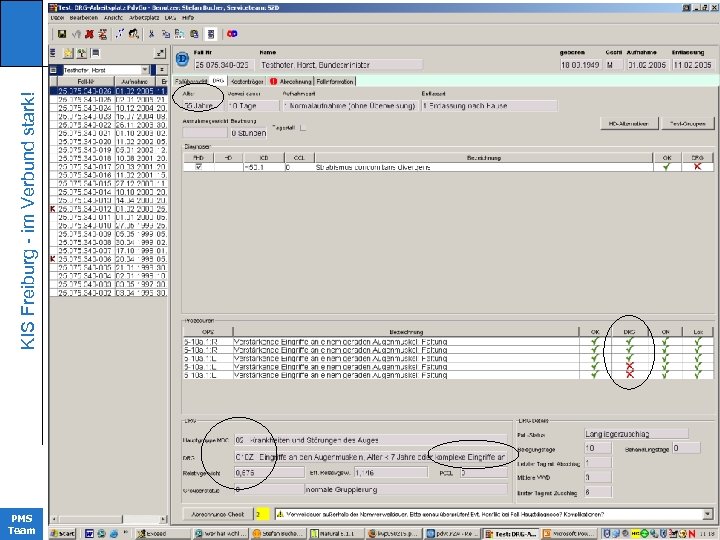Click the list-lines icon atop the left panel

[53, 53]
